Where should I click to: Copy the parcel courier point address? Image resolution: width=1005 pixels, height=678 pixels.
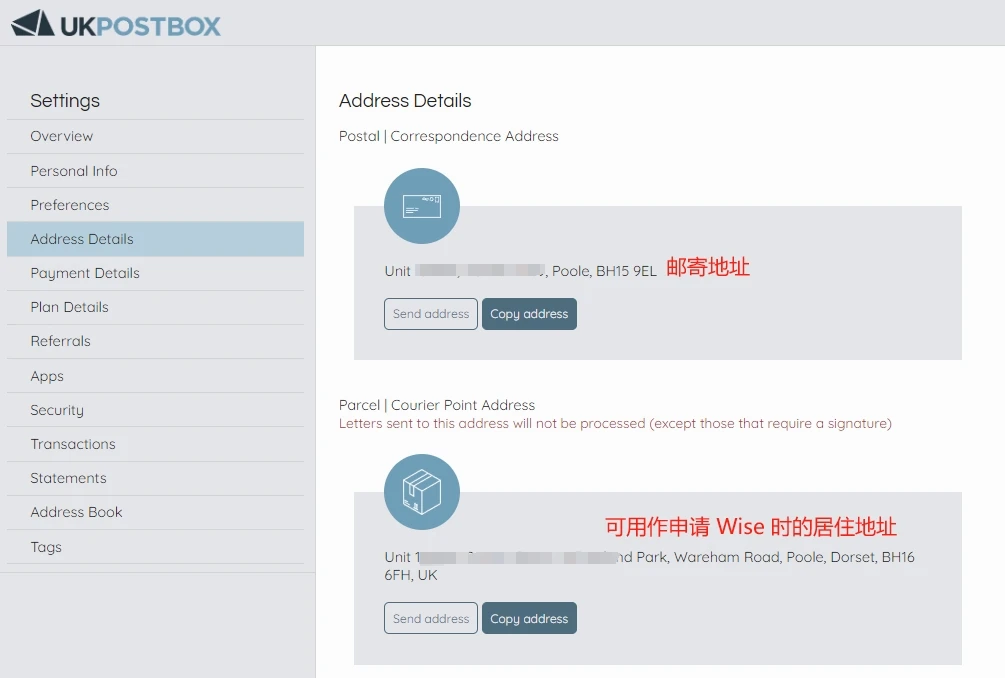pyautogui.click(x=529, y=619)
